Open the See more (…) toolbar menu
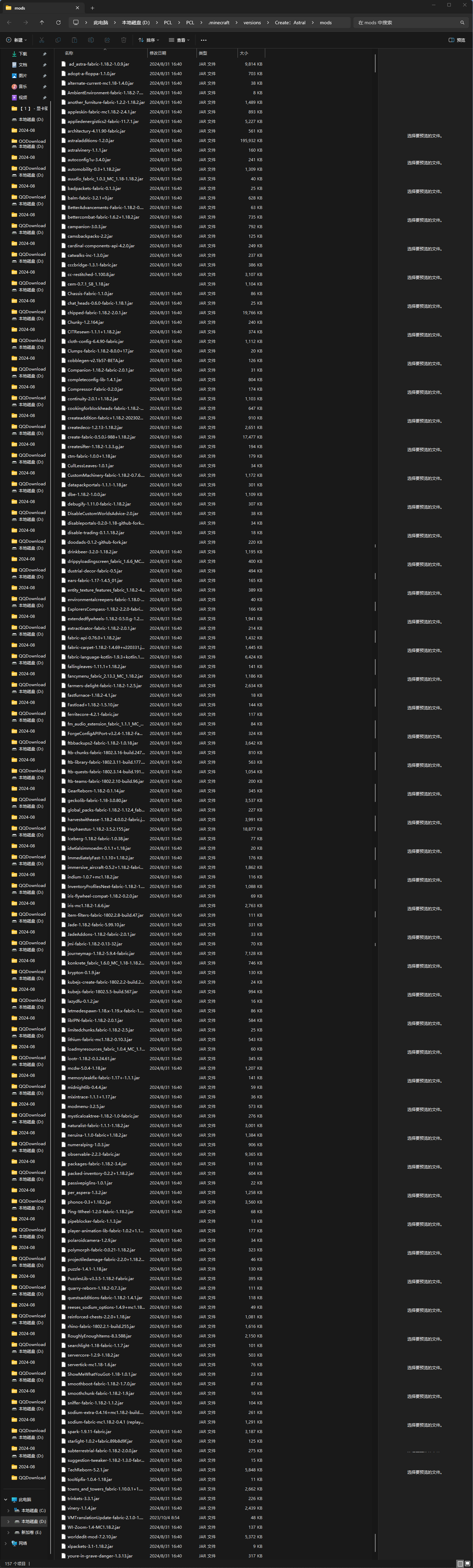Viewport: 473px width, 1568px height. (203, 40)
